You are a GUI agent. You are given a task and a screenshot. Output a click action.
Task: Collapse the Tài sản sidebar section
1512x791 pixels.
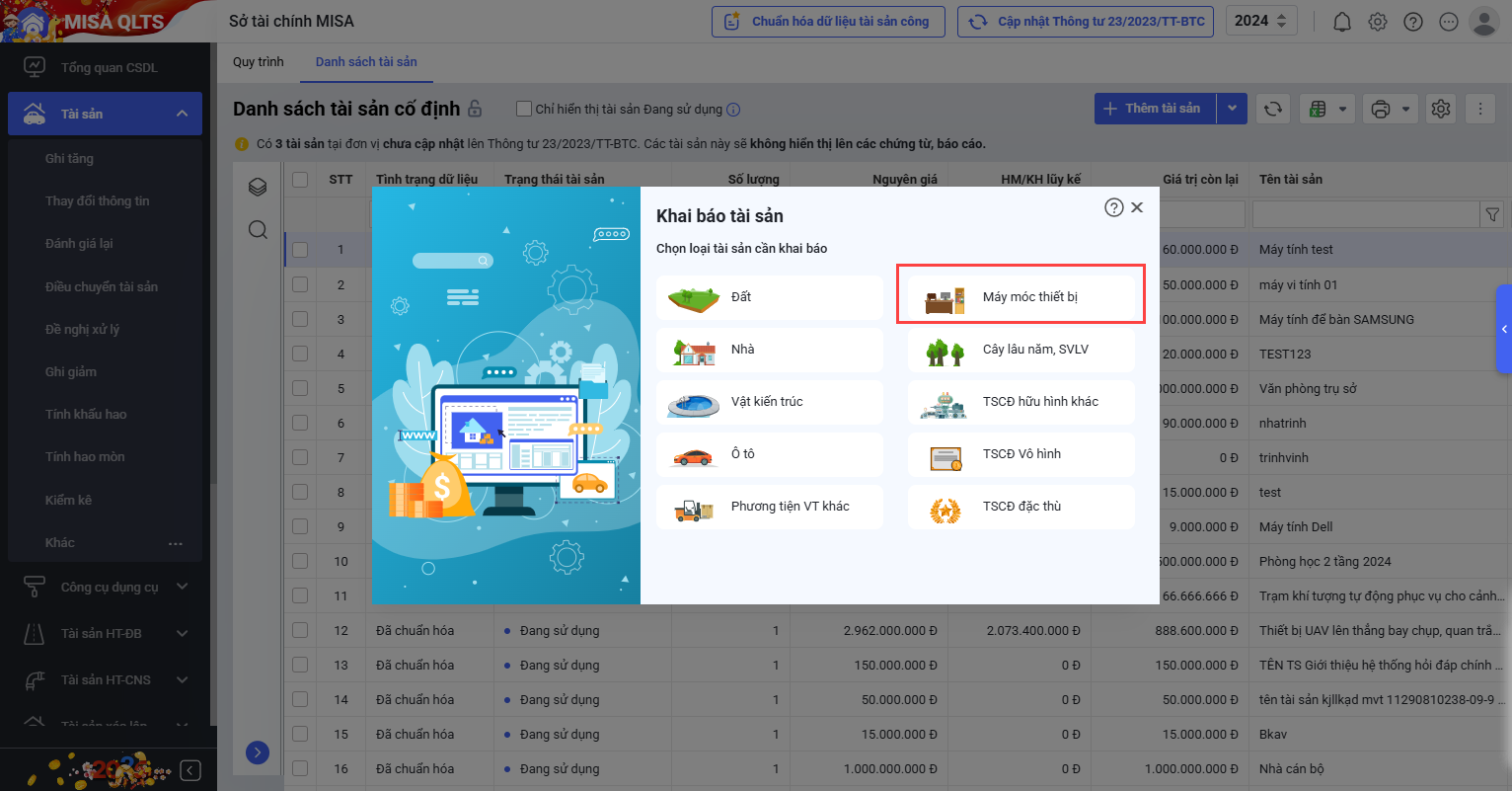click(x=182, y=114)
